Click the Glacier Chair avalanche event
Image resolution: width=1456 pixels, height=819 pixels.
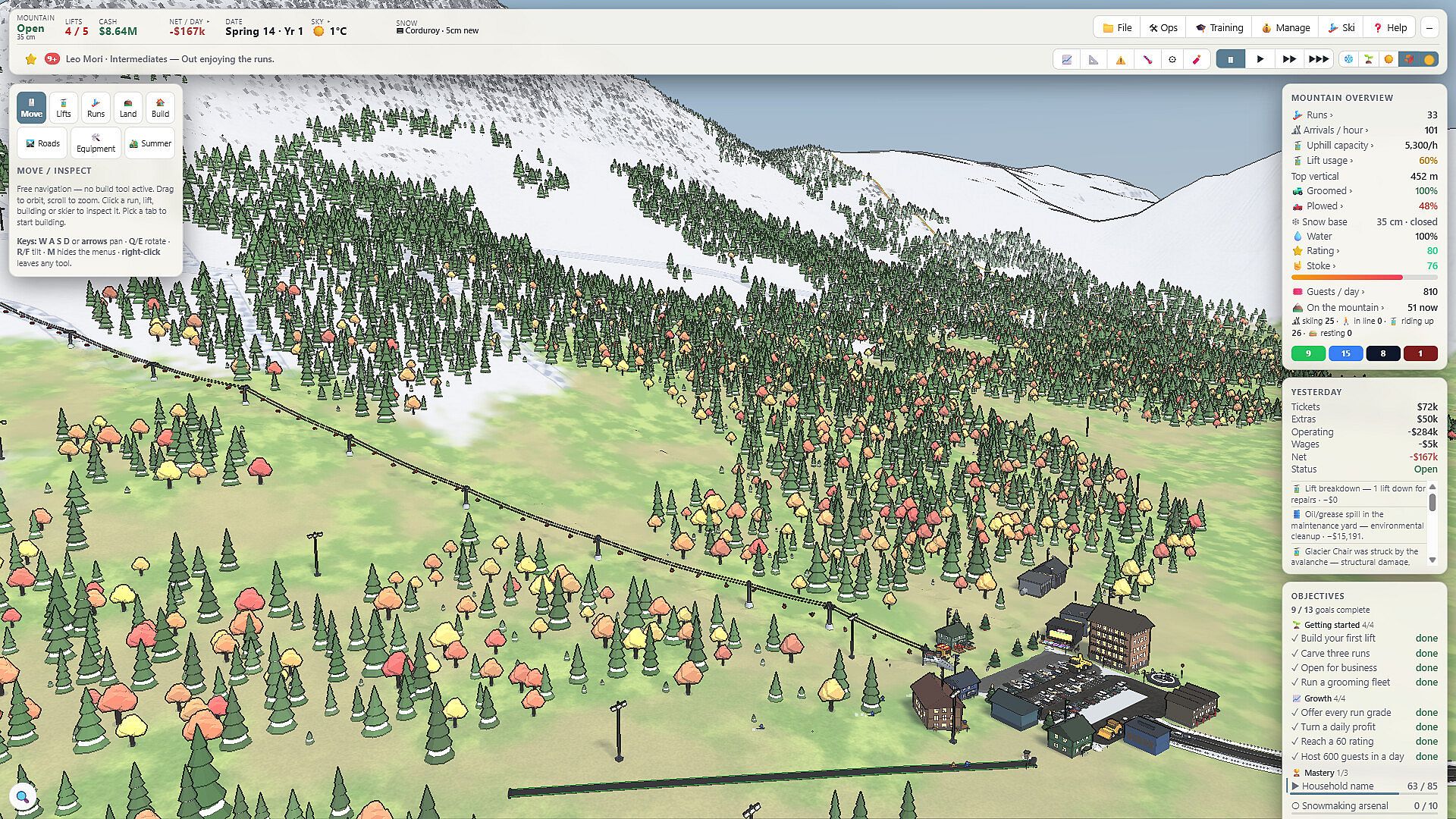[x=1358, y=557]
